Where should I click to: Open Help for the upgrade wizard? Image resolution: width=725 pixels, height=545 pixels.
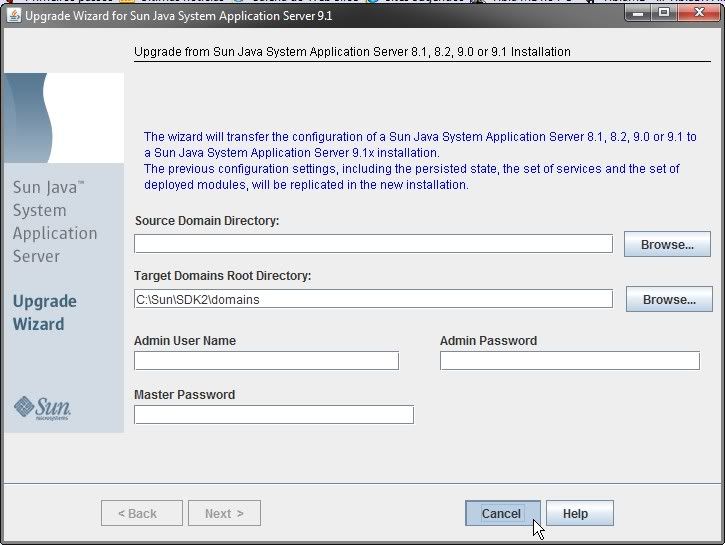(x=580, y=513)
